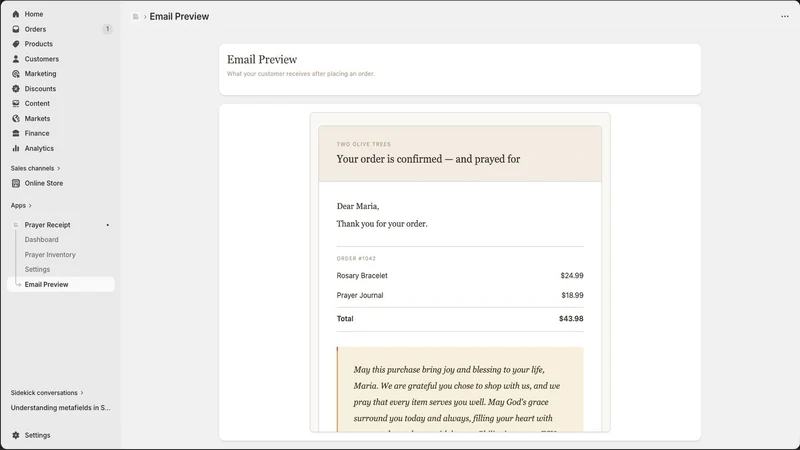The image size is (800, 450).
Task: Select Email Preview in the sidebar
Action: (61, 284)
